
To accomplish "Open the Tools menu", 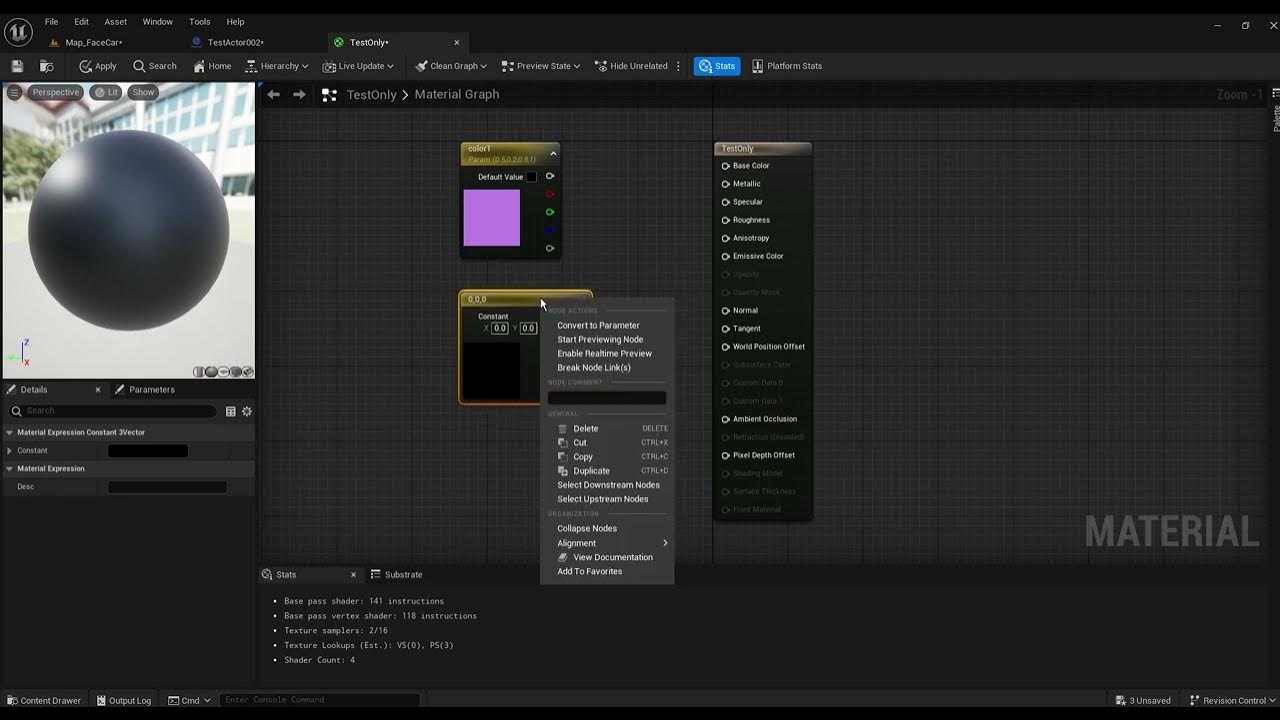I will tap(200, 21).
